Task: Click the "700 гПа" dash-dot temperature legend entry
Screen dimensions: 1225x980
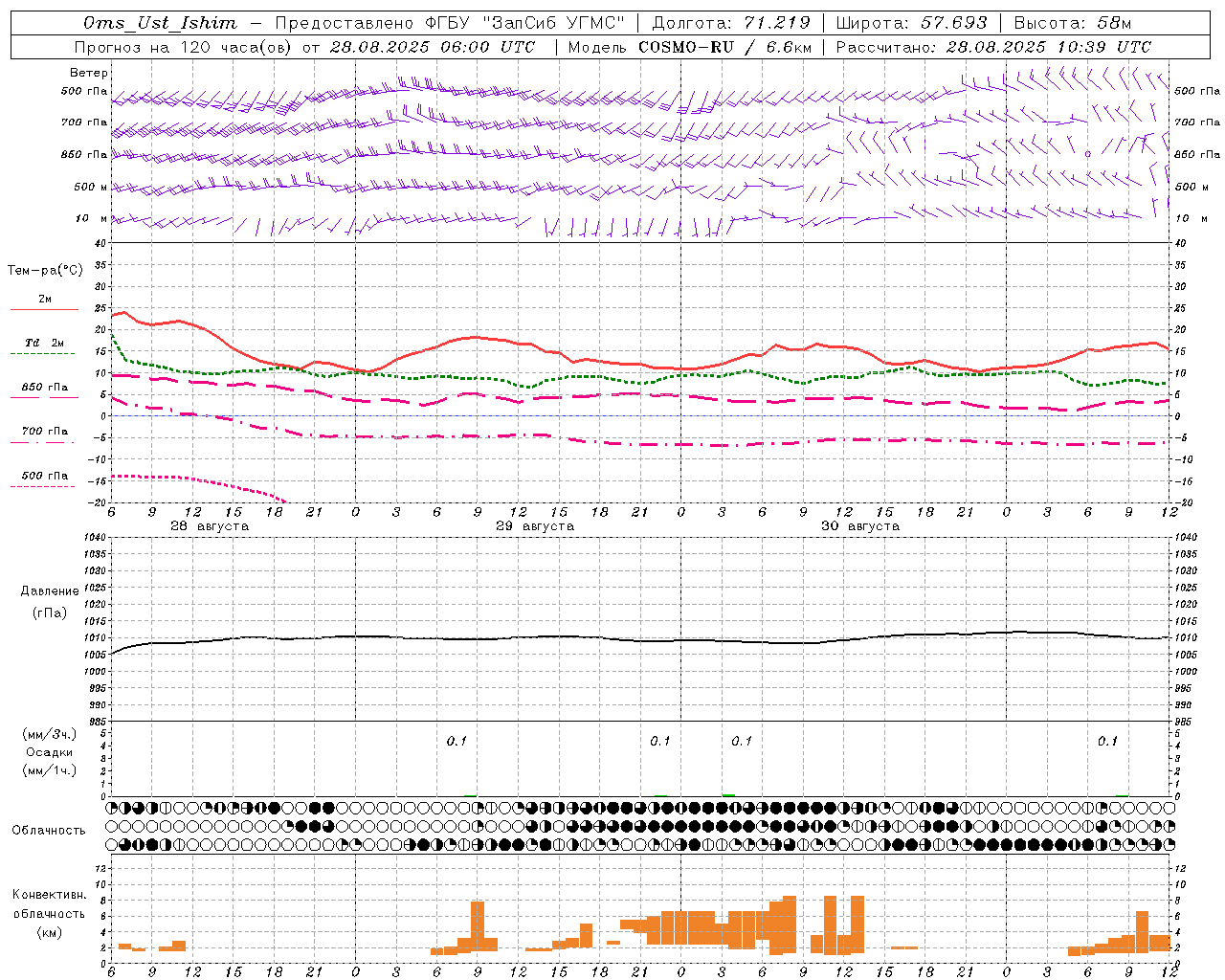Action: tap(45, 435)
